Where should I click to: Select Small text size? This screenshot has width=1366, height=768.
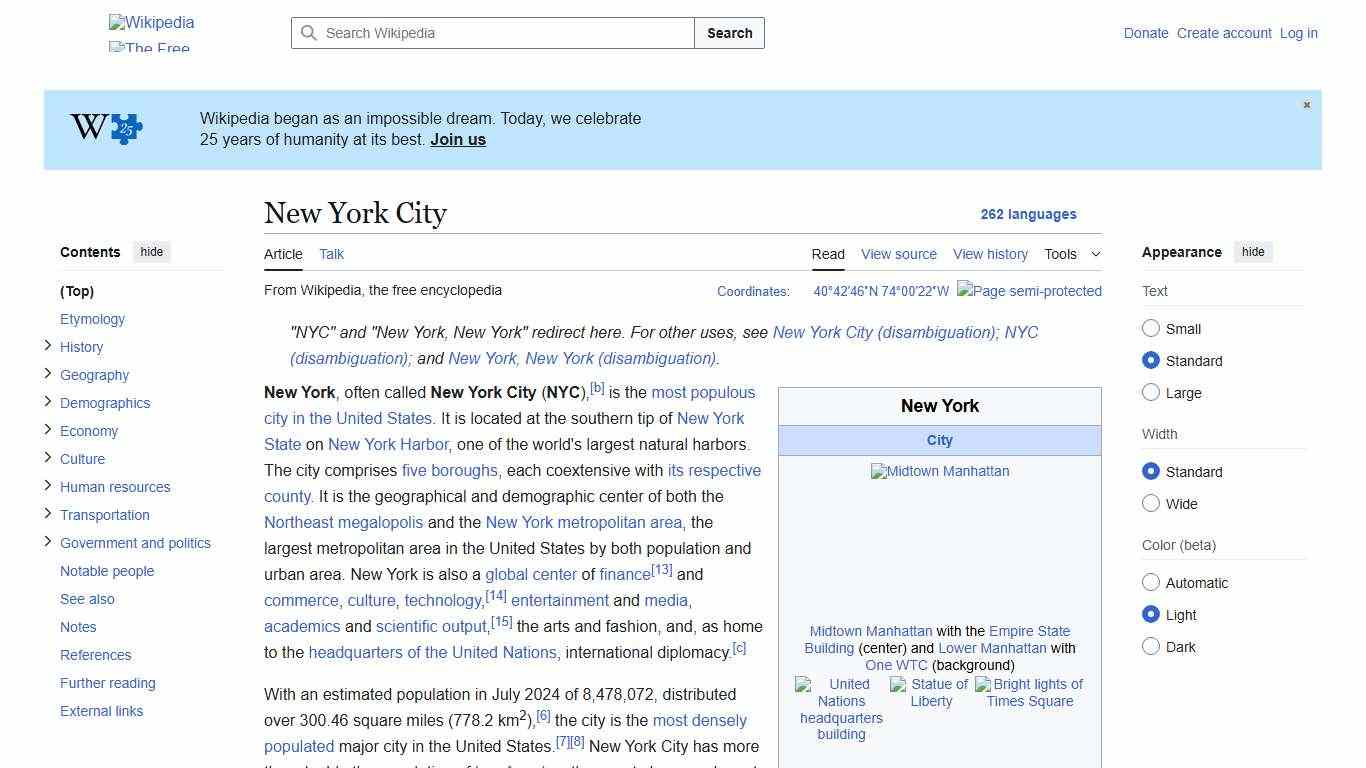pyautogui.click(x=1151, y=328)
